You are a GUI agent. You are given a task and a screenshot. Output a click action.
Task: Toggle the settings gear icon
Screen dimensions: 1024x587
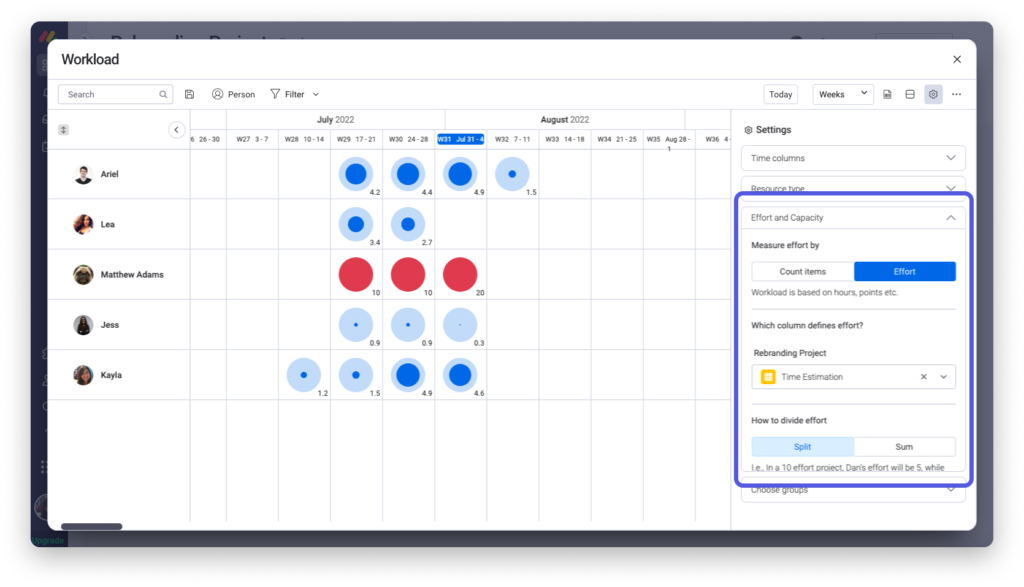(x=933, y=95)
